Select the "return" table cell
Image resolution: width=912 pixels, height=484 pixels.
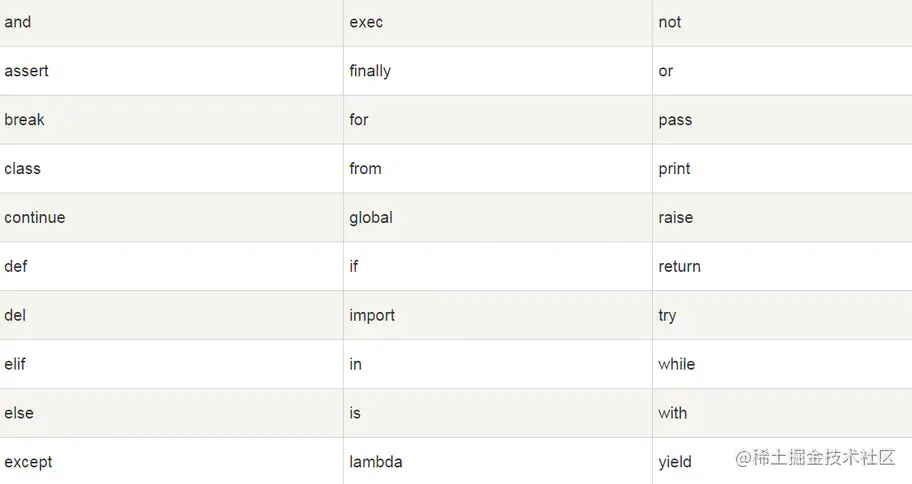coord(679,267)
